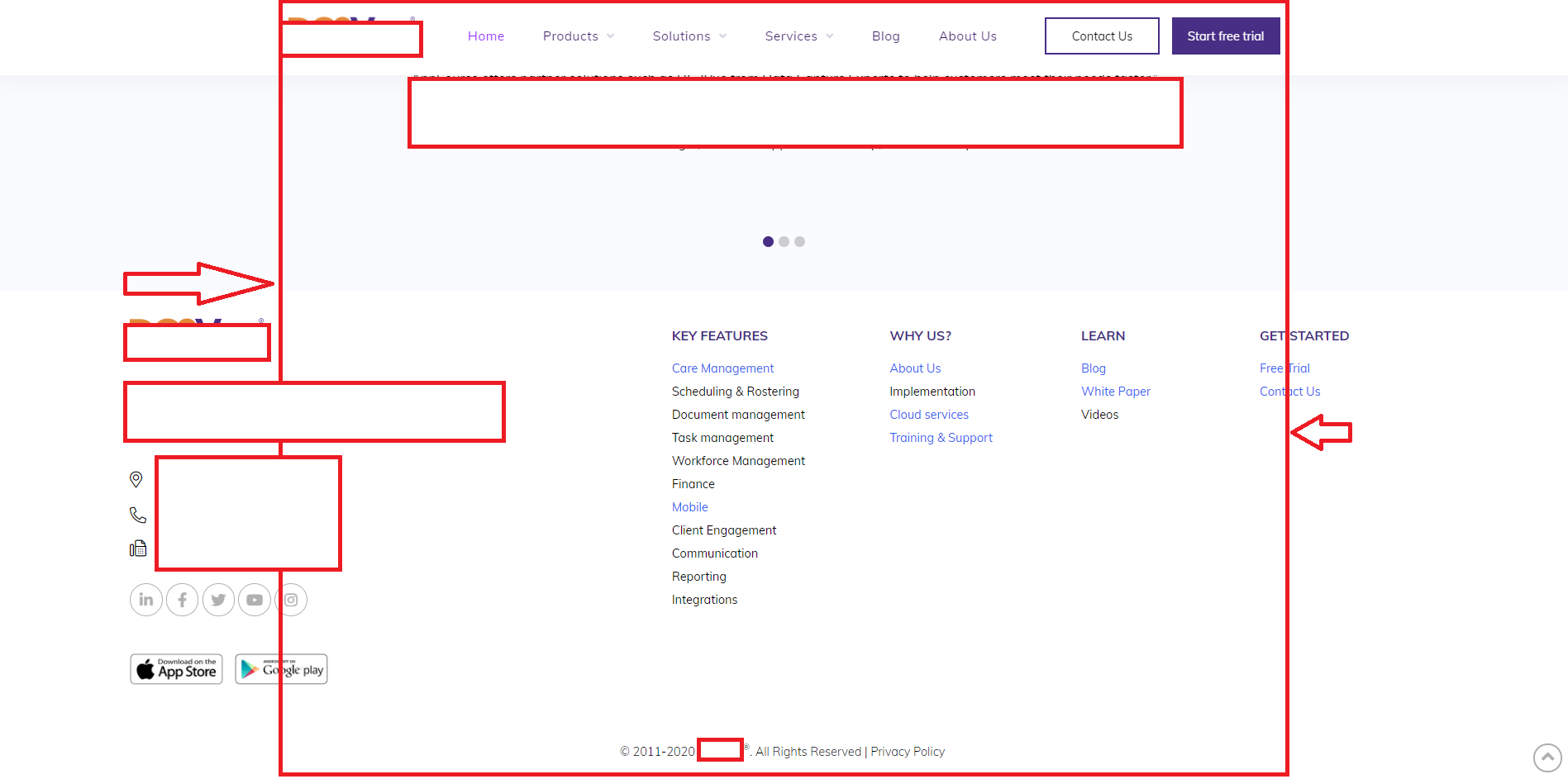This screenshot has height=779, width=1568.
Task: Select the first carousel dot
Action: (768, 241)
